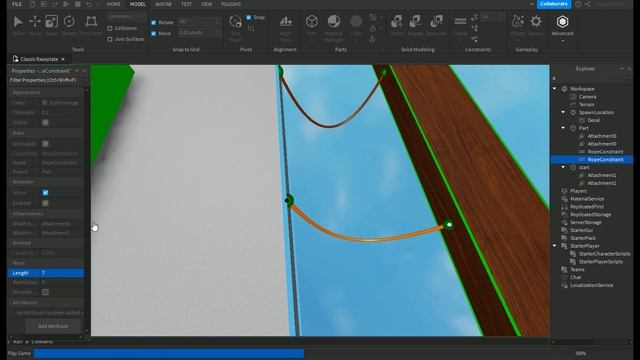This screenshot has width=640, height=360.
Task: Open the Properties panel dropdown arrow
Action: pos(77,71)
